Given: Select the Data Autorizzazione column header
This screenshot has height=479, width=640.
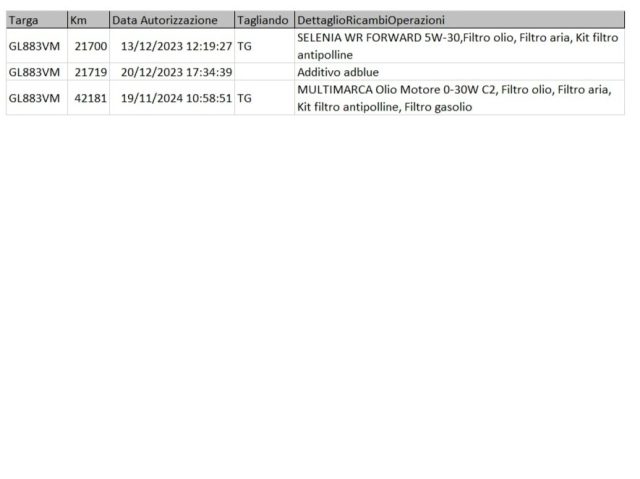Looking at the screenshot, I should [x=172, y=20].
